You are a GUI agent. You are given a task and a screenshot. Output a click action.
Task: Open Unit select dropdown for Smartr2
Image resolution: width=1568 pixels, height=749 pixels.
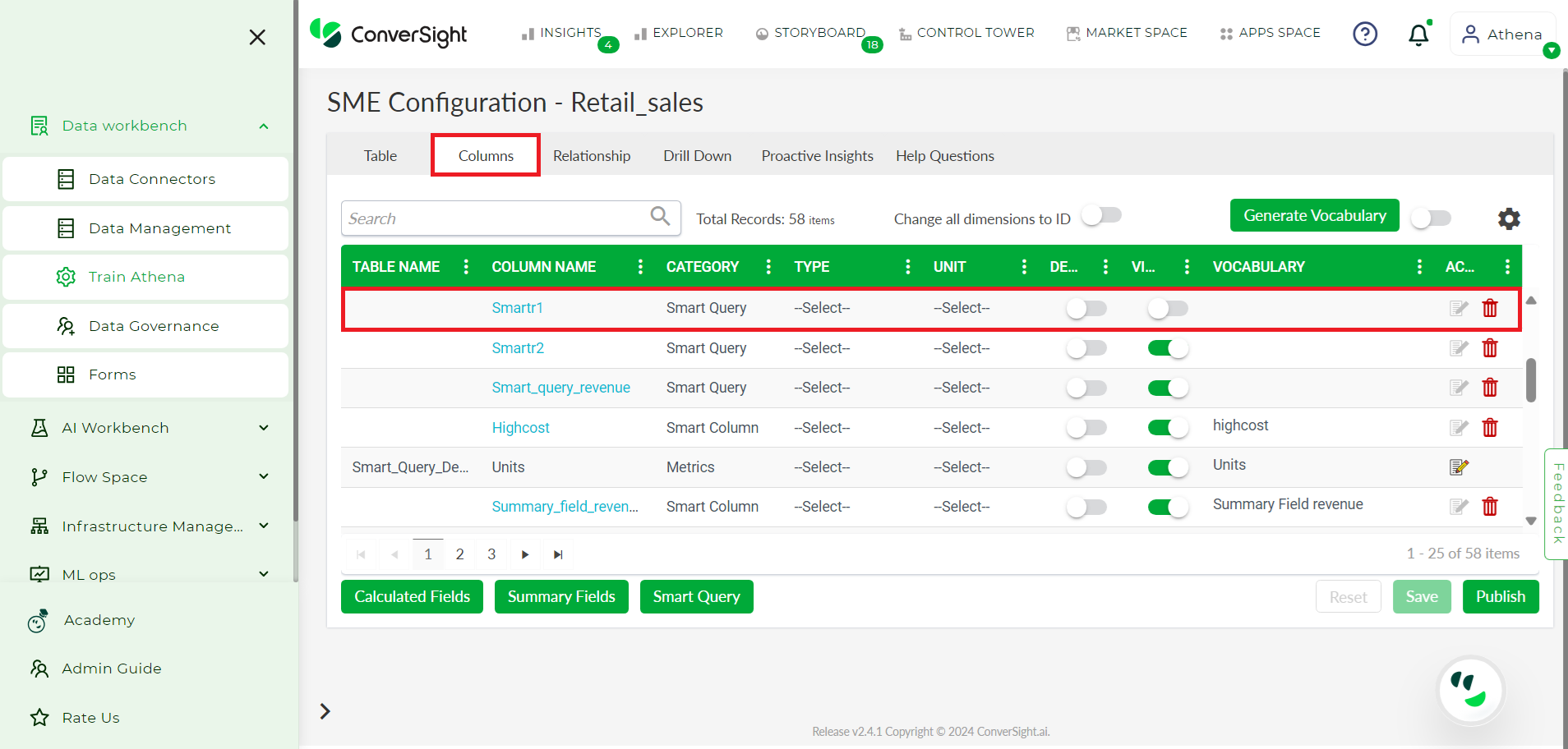(962, 348)
